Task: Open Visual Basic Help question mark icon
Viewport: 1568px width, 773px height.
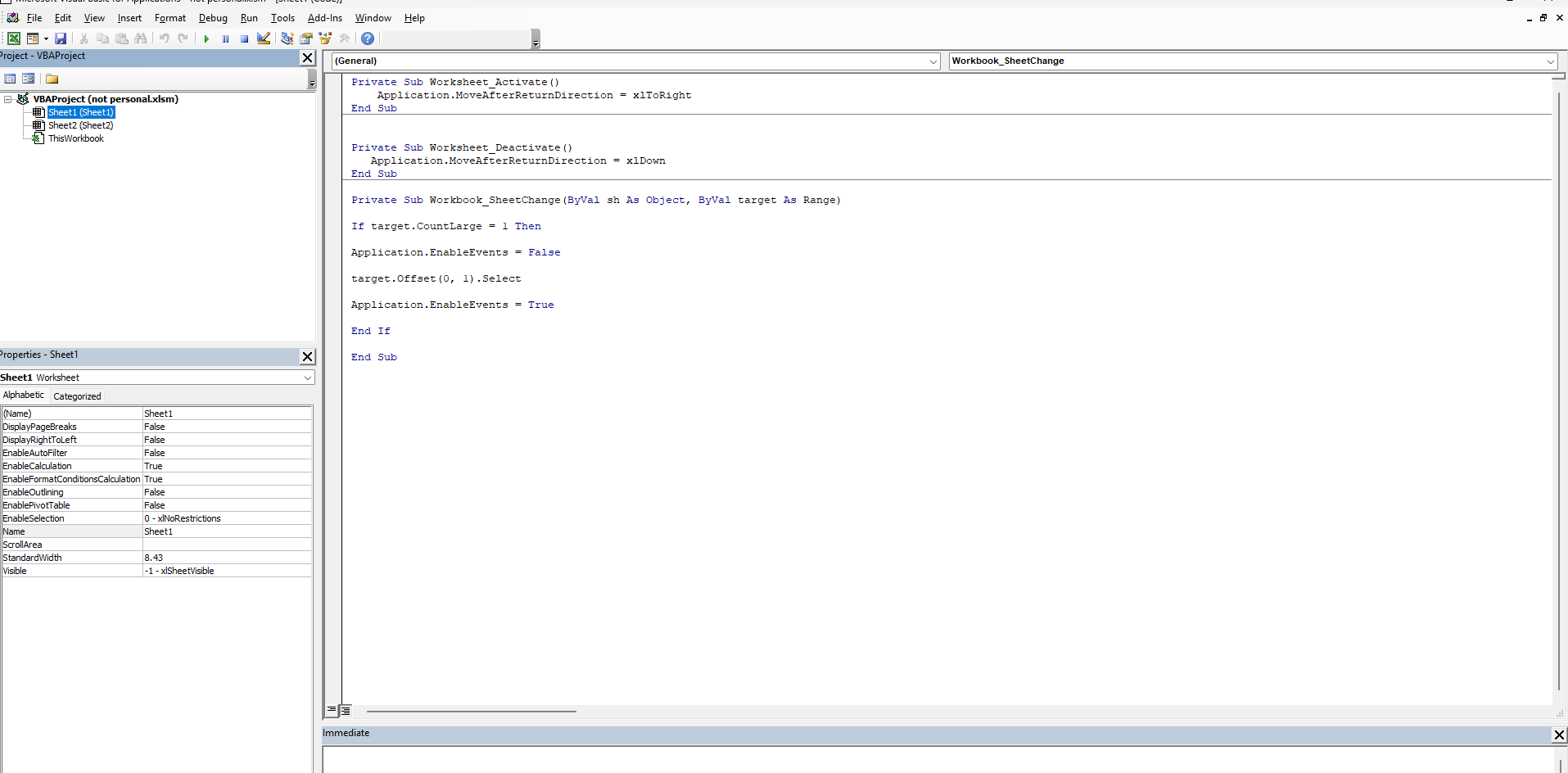Action: coord(368,38)
